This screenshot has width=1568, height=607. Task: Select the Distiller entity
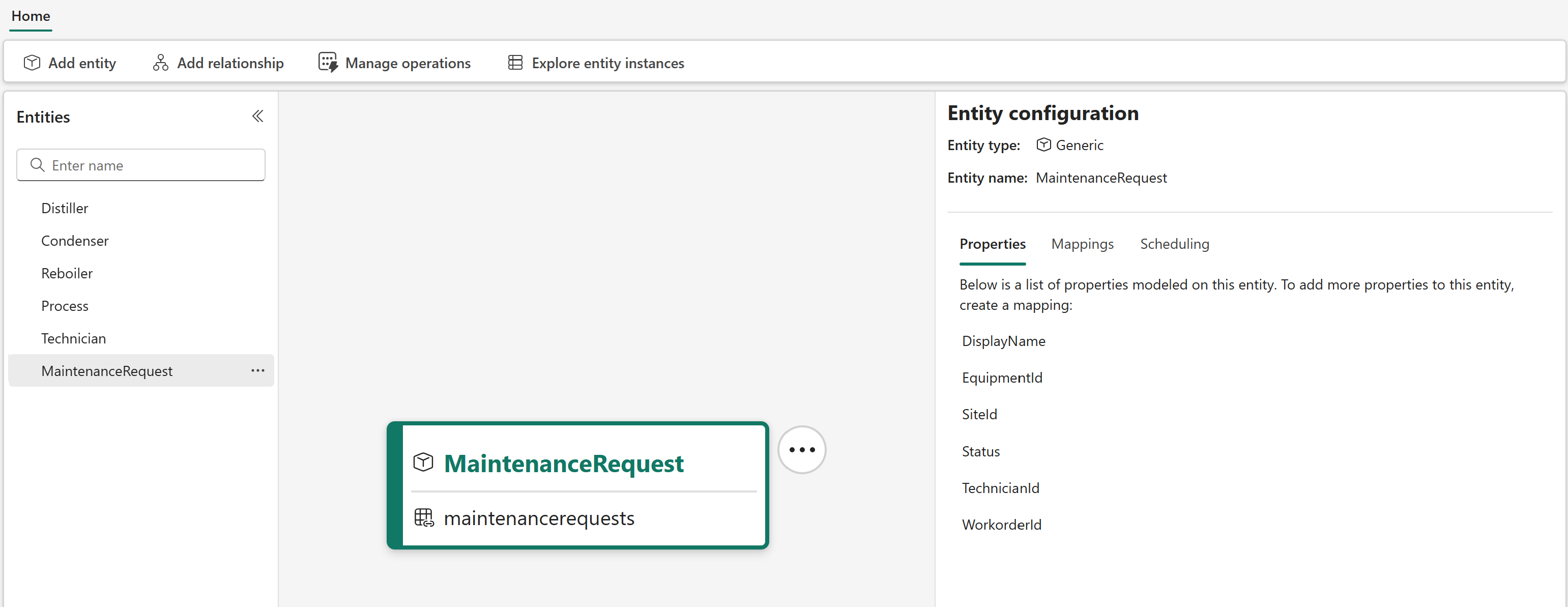[x=65, y=208]
